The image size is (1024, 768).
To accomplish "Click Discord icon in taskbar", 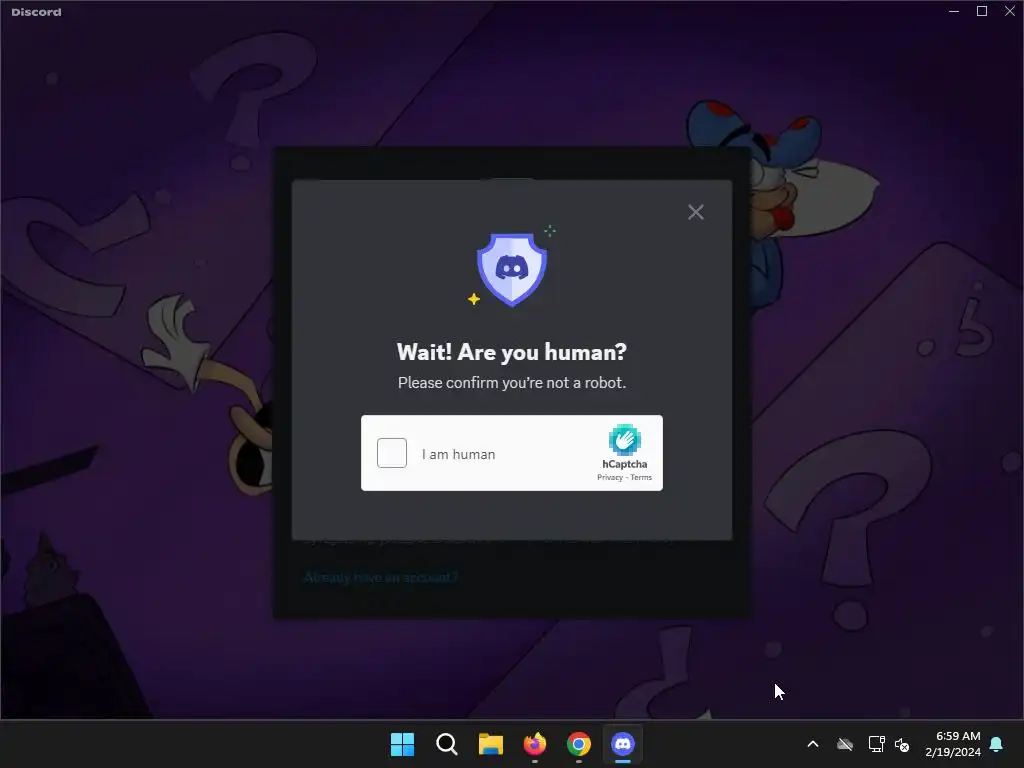I will pyautogui.click(x=623, y=744).
